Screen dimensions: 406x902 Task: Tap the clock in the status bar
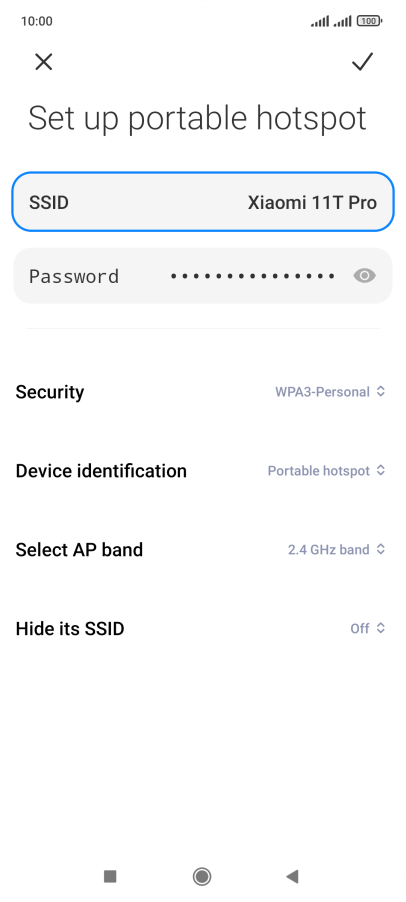pos(37,21)
